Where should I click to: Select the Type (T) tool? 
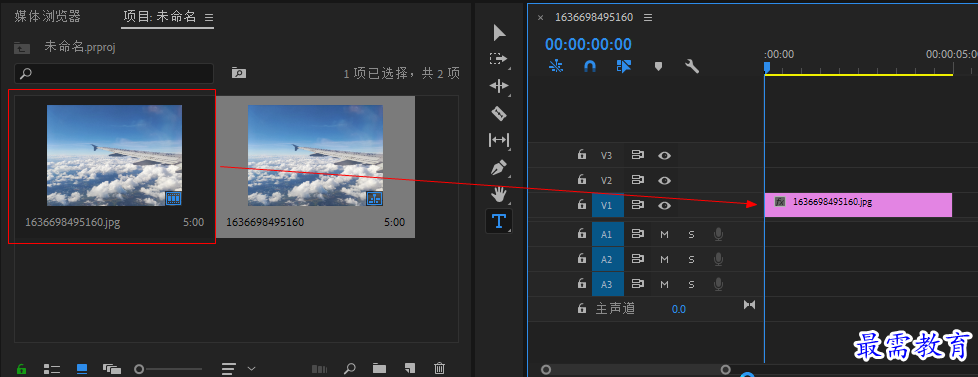pos(499,221)
